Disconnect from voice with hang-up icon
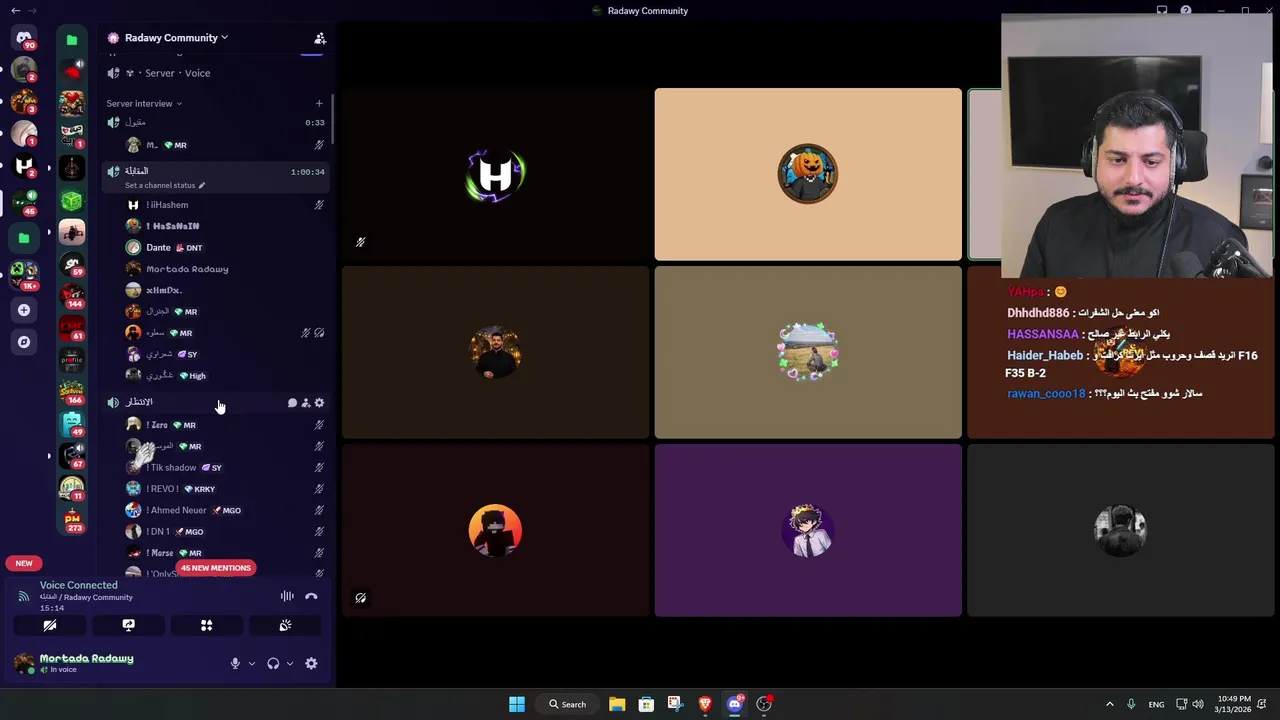 [311, 596]
